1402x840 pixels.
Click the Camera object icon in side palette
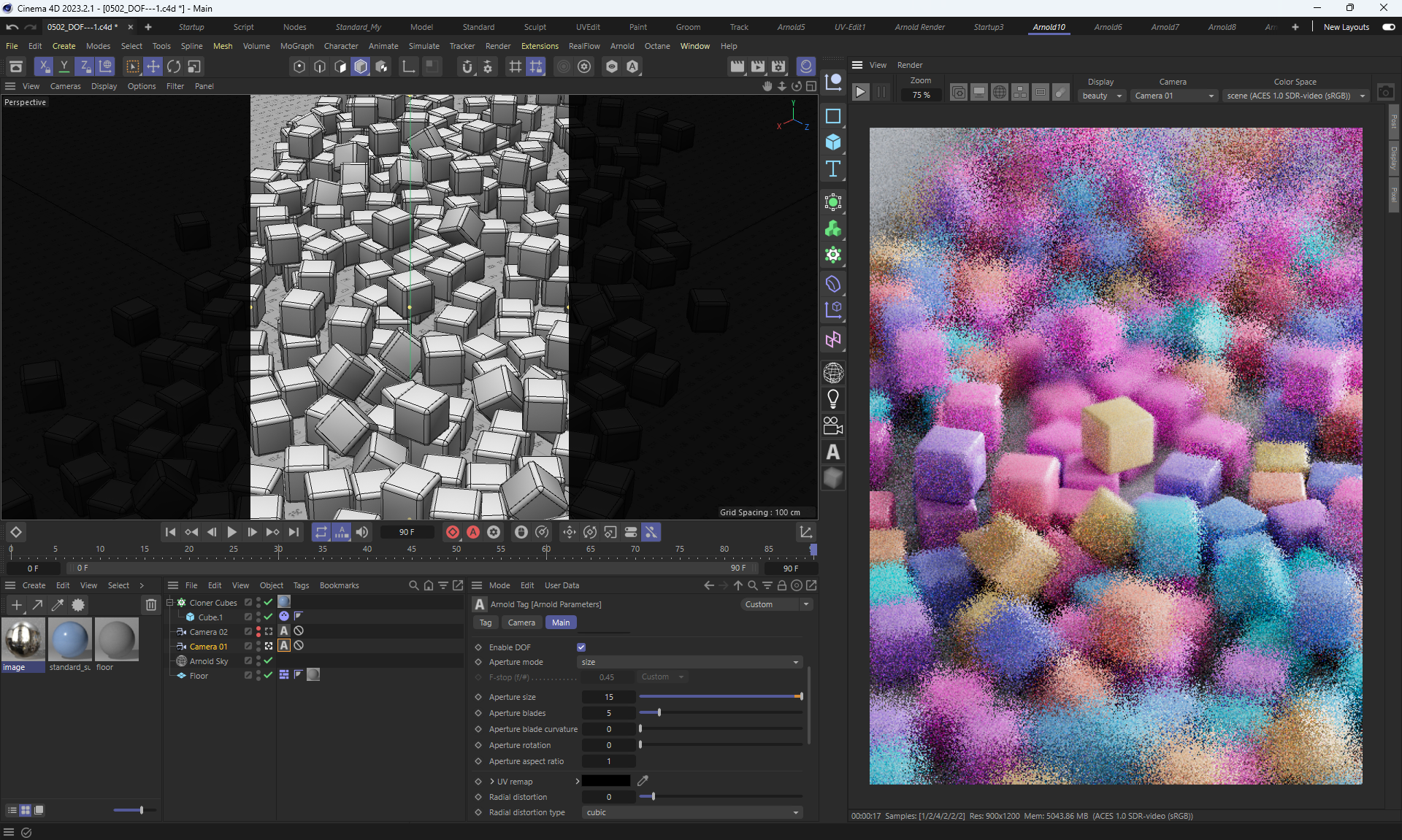(x=833, y=425)
